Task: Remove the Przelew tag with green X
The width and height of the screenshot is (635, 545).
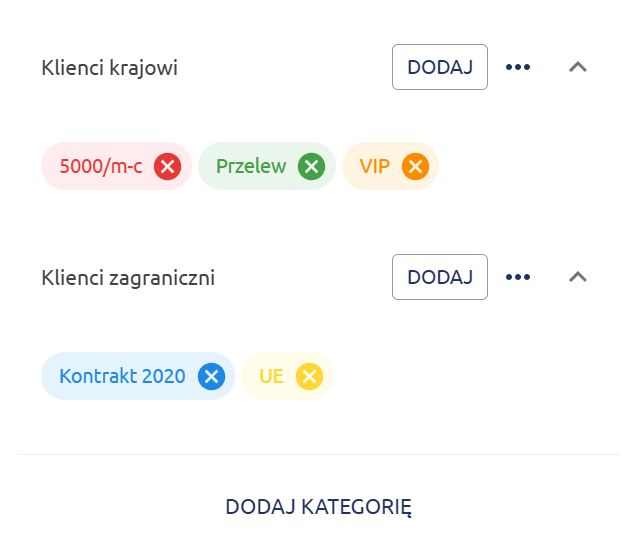Action: (312, 166)
